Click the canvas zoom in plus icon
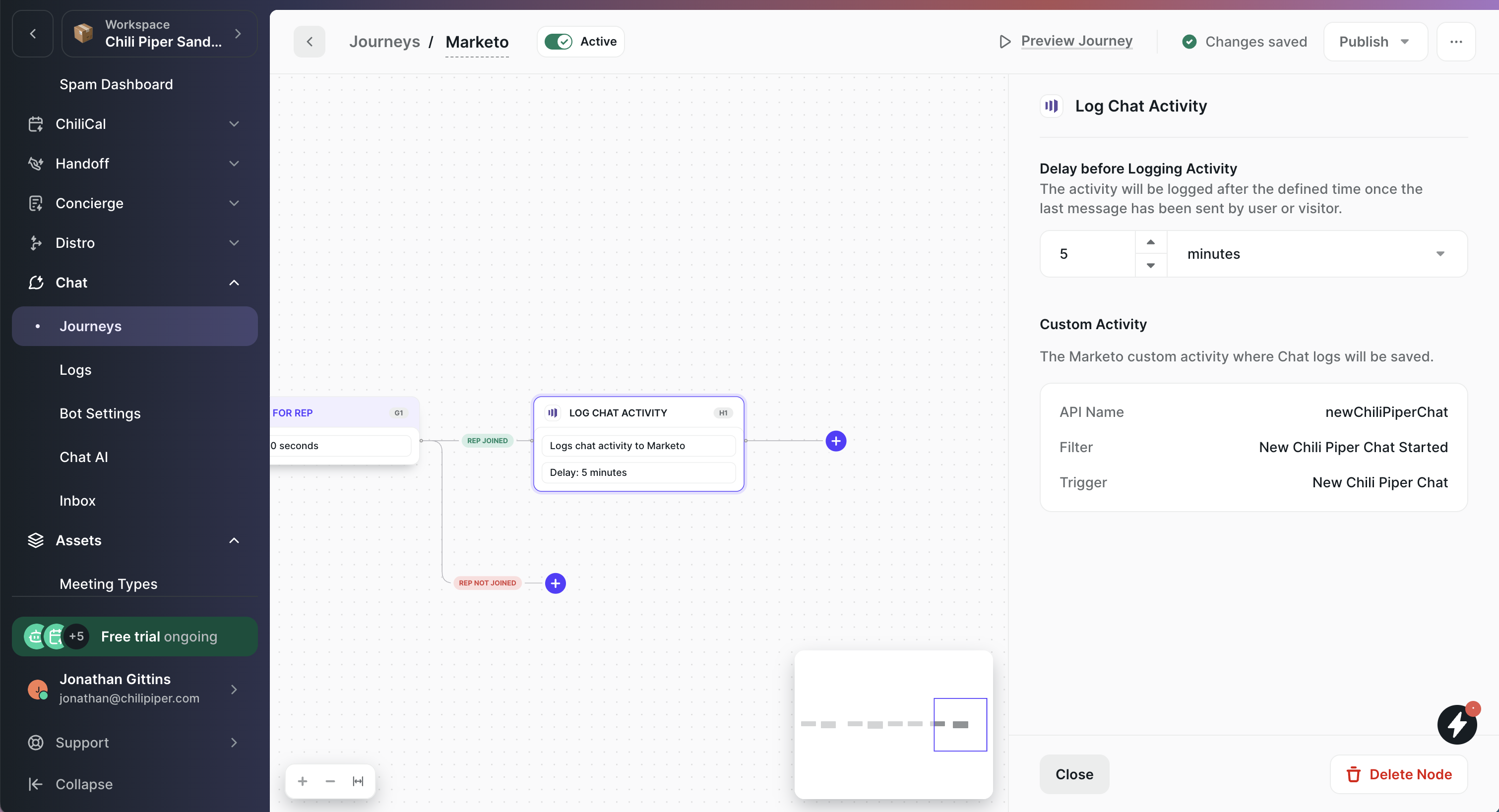The image size is (1499, 812). click(303, 781)
